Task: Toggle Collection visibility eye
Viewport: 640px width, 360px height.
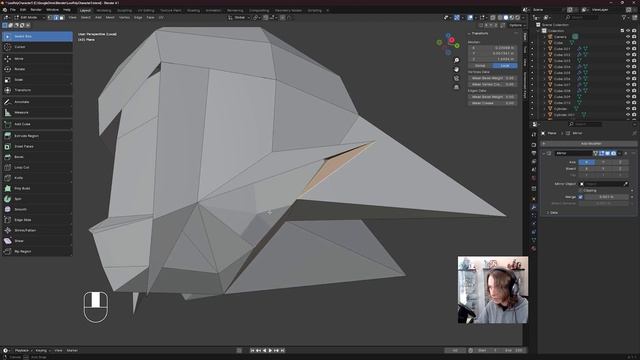Action: coord(628,31)
